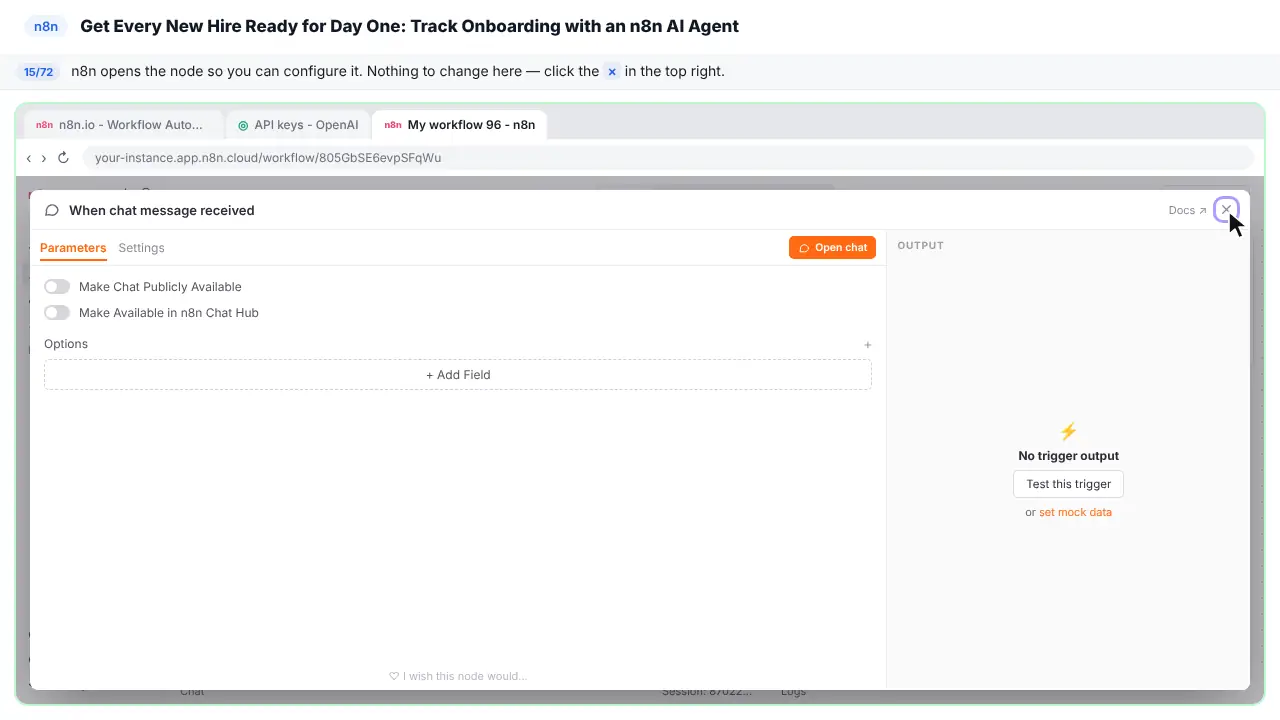
Task: Click the browser back arrow
Action: click(x=29, y=158)
